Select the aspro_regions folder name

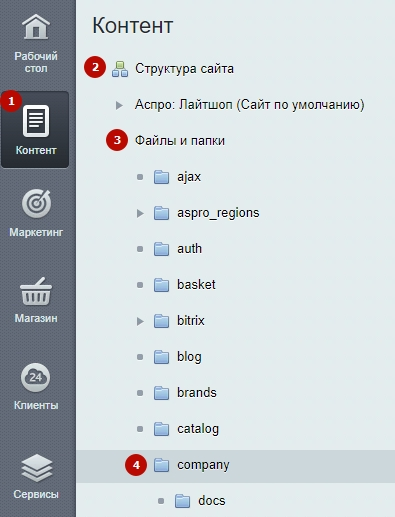point(218,213)
